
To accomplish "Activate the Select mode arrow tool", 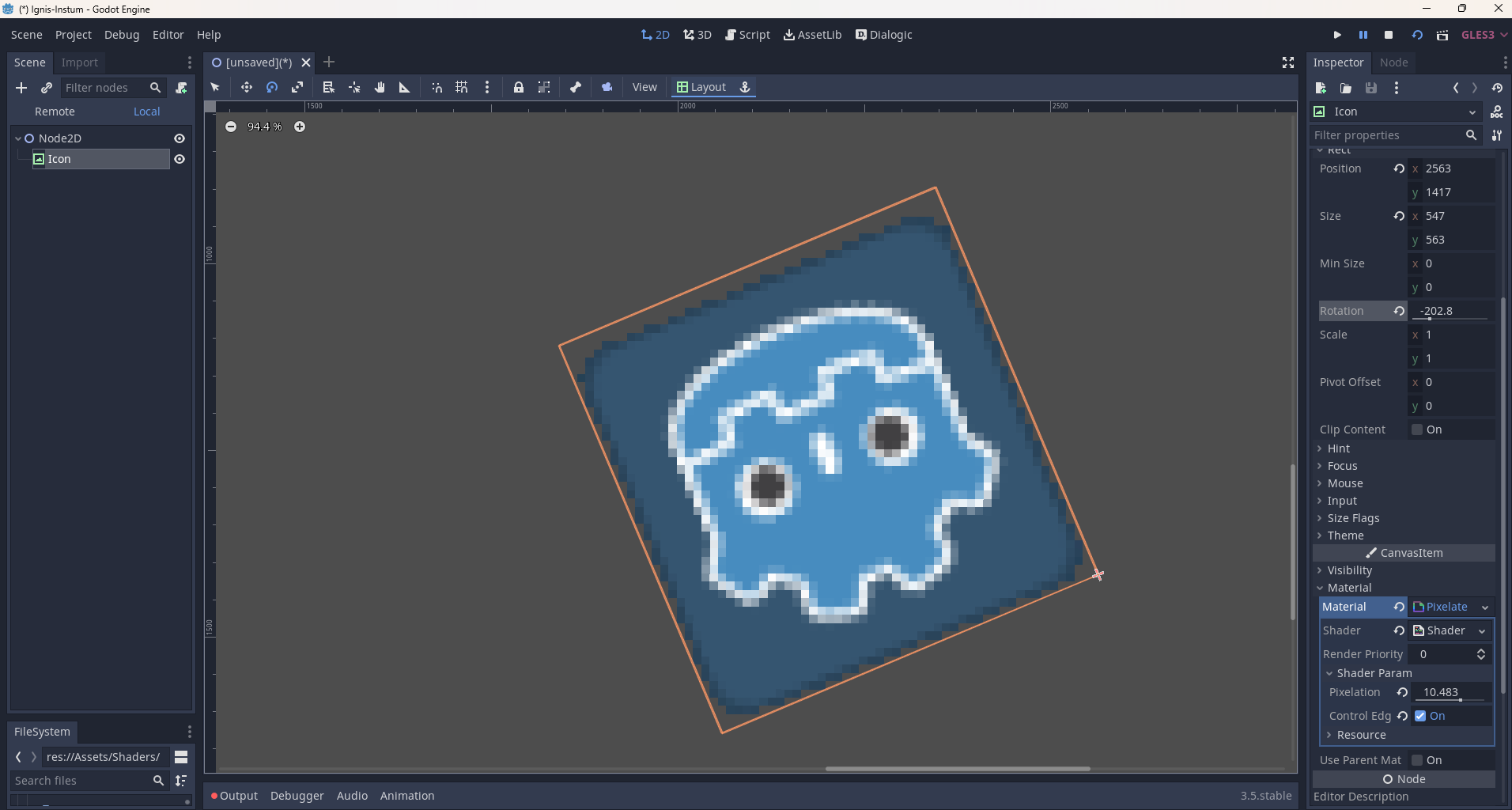I will [215, 87].
